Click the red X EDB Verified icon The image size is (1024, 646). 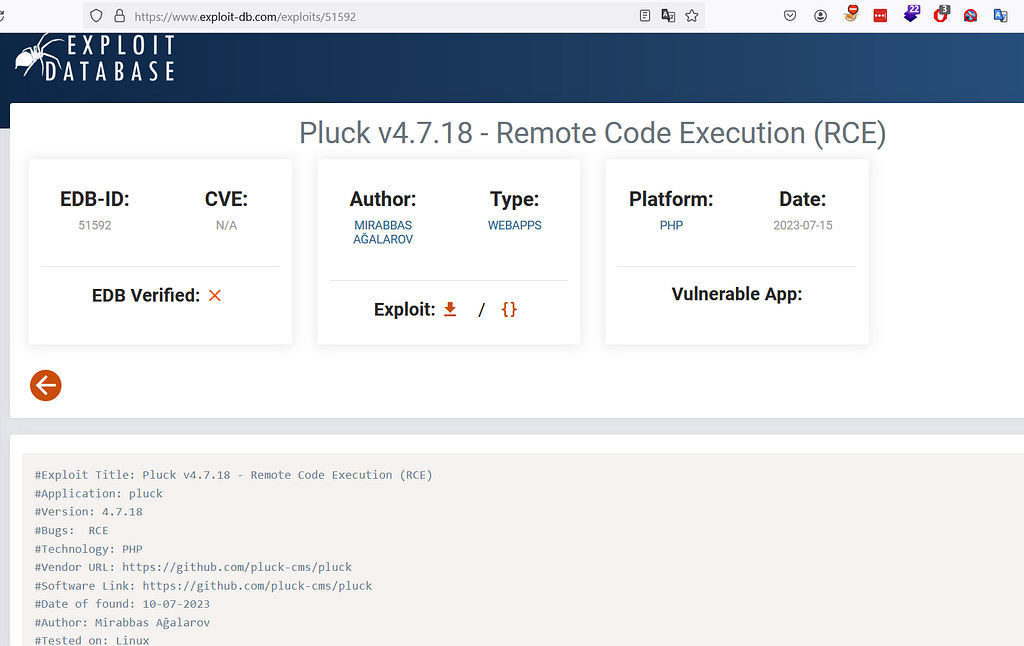[215, 295]
